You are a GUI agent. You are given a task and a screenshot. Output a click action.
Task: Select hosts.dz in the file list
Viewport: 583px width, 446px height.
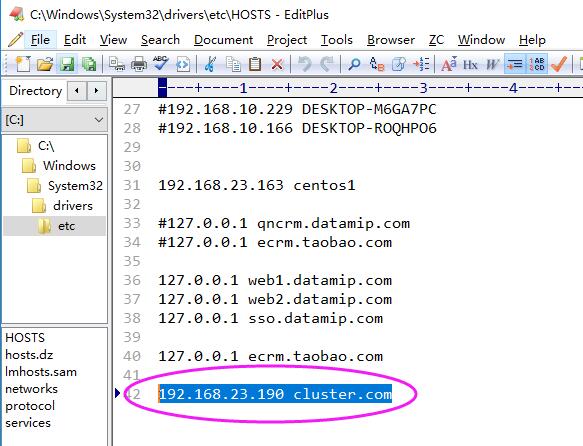coord(29,355)
